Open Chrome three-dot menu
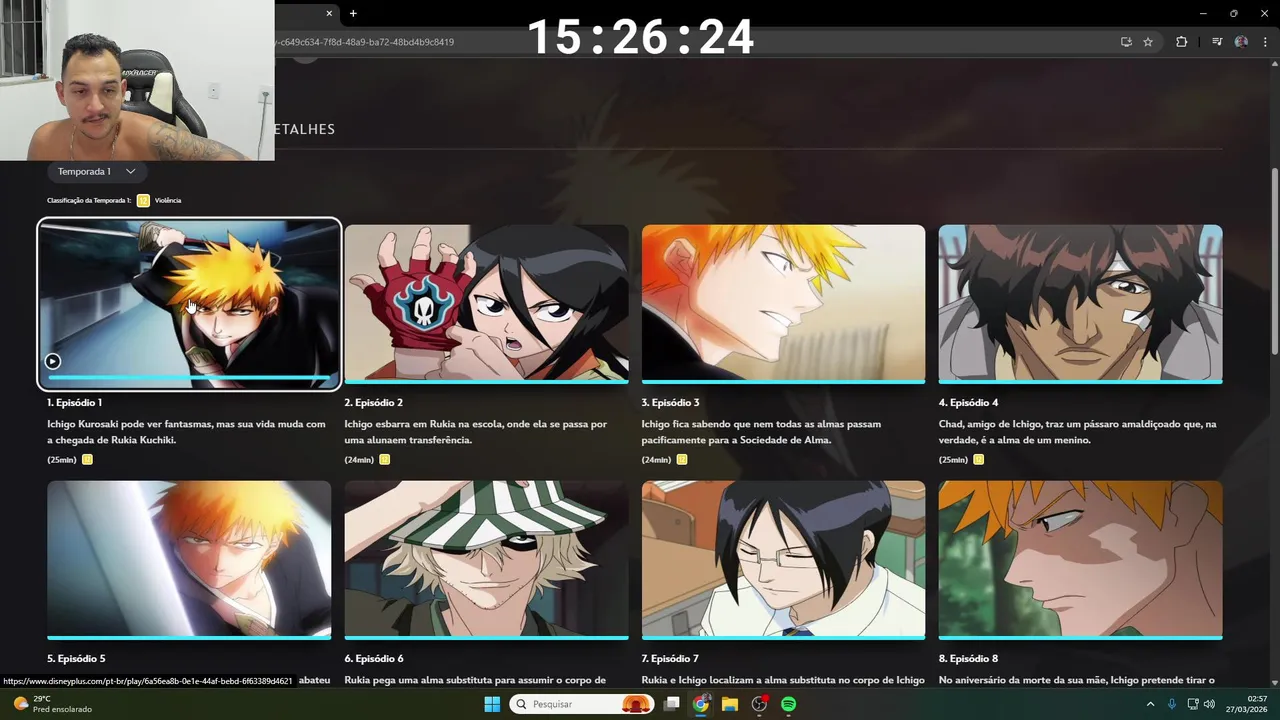This screenshot has height=720, width=1280. click(x=1265, y=42)
